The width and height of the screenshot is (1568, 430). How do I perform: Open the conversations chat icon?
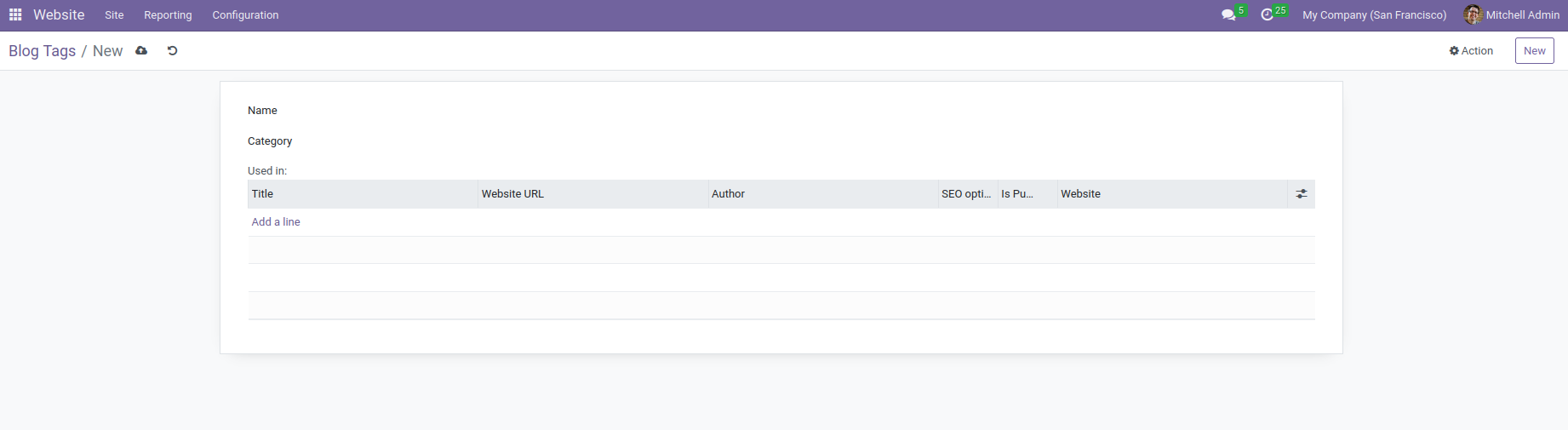(1228, 14)
